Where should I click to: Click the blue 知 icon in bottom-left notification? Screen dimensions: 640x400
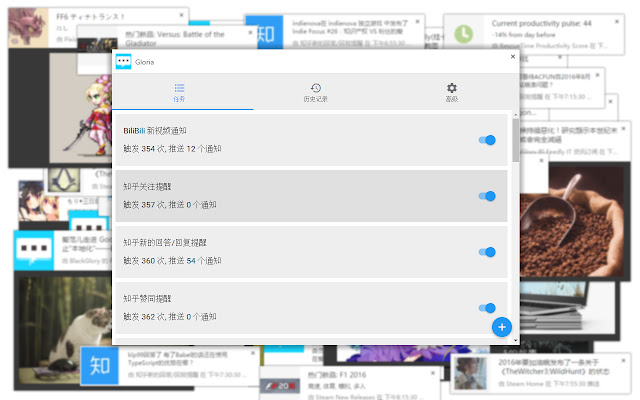[x=100, y=365]
